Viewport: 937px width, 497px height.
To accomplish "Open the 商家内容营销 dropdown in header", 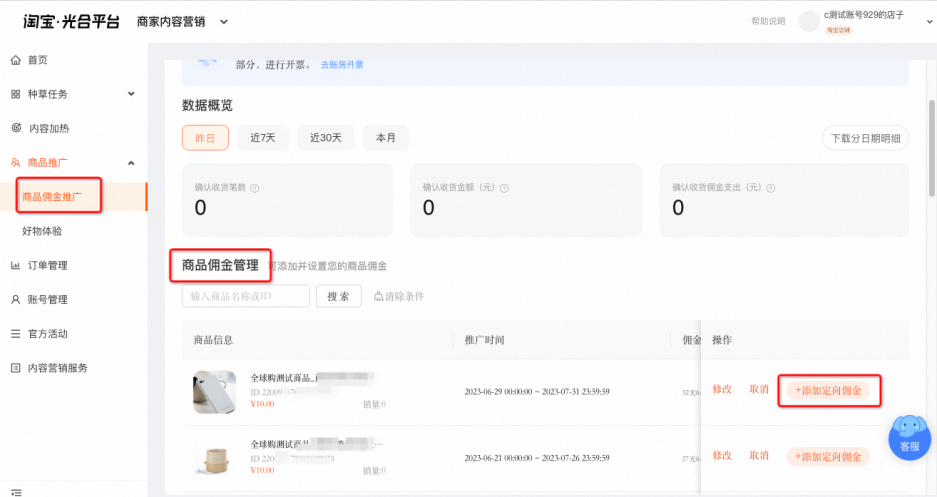I will click(223, 22).
